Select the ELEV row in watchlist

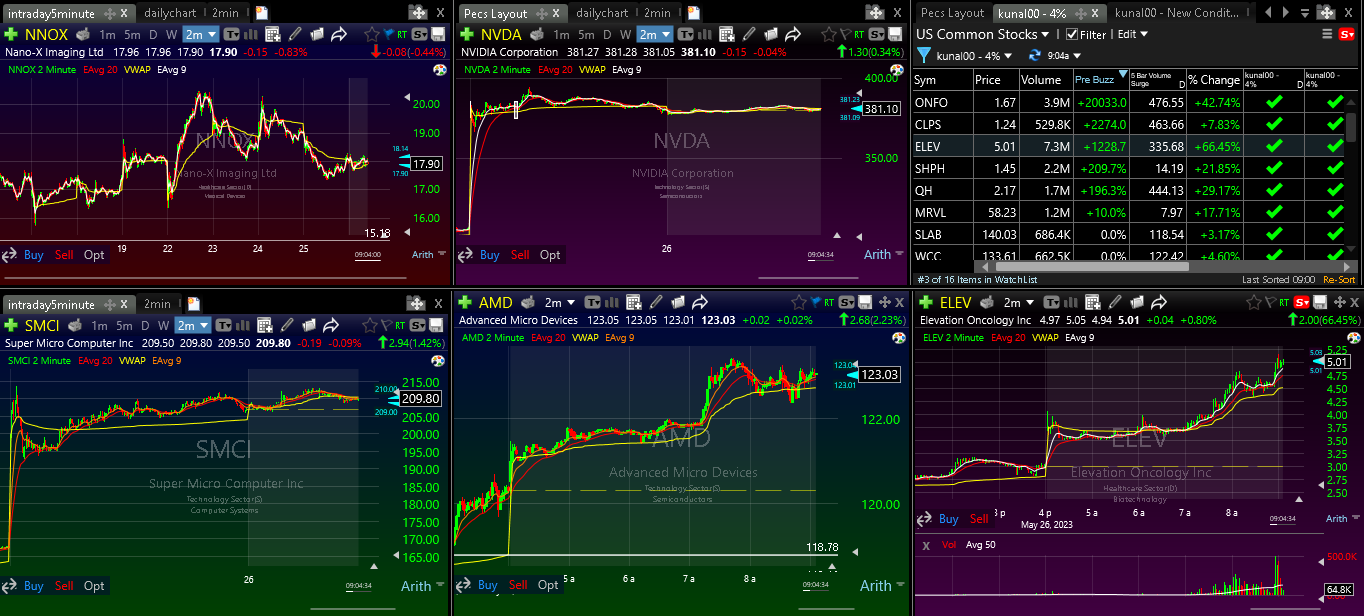pyautogui.click(x=930, y=146)
